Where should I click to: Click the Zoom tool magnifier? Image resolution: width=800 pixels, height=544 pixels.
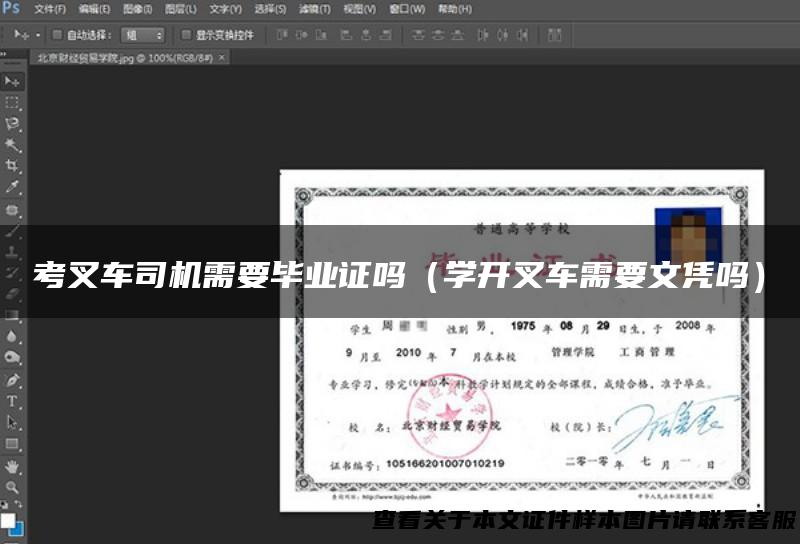(13, 487)
